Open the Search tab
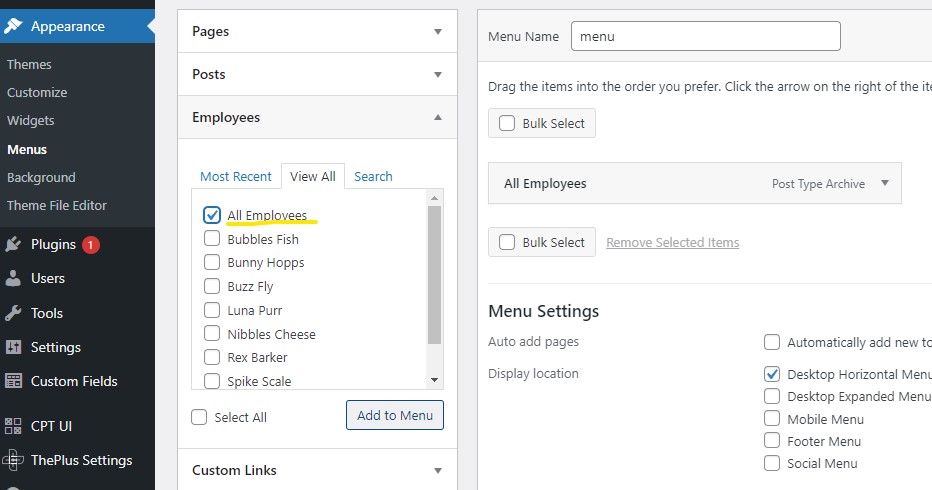 click(373, 177)
